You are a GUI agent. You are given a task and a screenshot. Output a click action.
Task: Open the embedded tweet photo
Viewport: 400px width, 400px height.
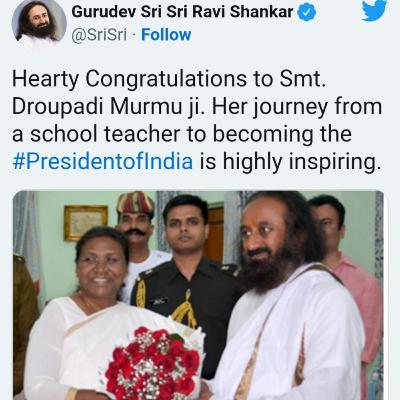198,295
